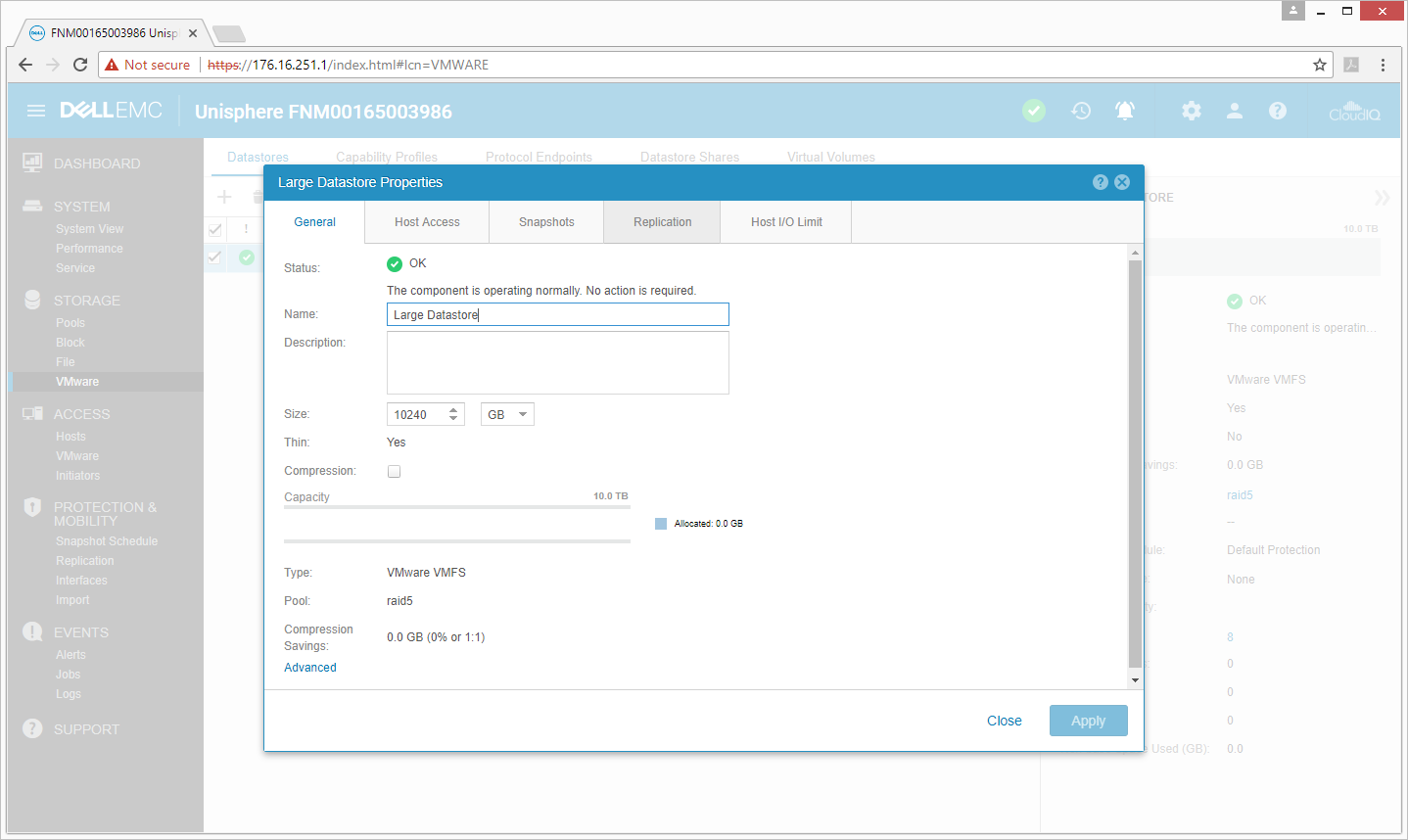Screen dimensions: 1408x840
Task: Click the dialog help question icon
Action: (x=1101, y=182)
